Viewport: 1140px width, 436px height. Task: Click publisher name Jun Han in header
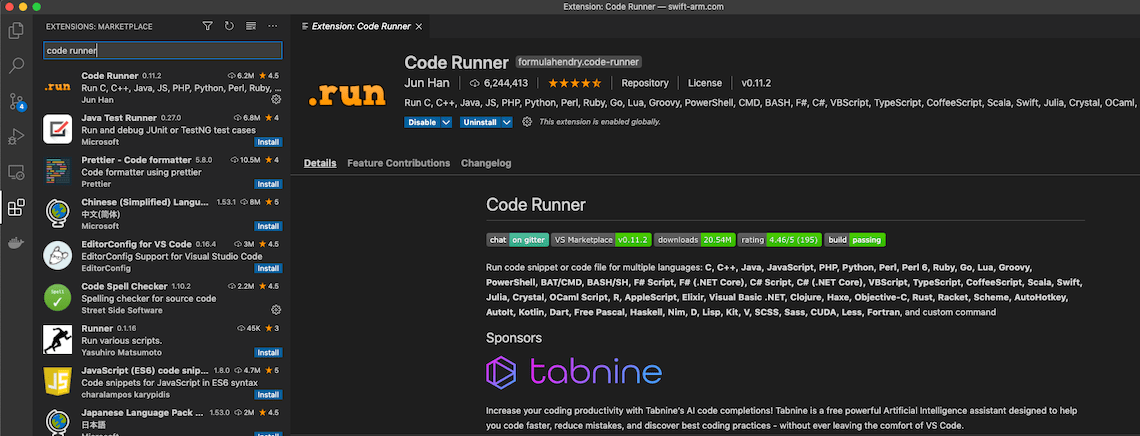[427, 83]
